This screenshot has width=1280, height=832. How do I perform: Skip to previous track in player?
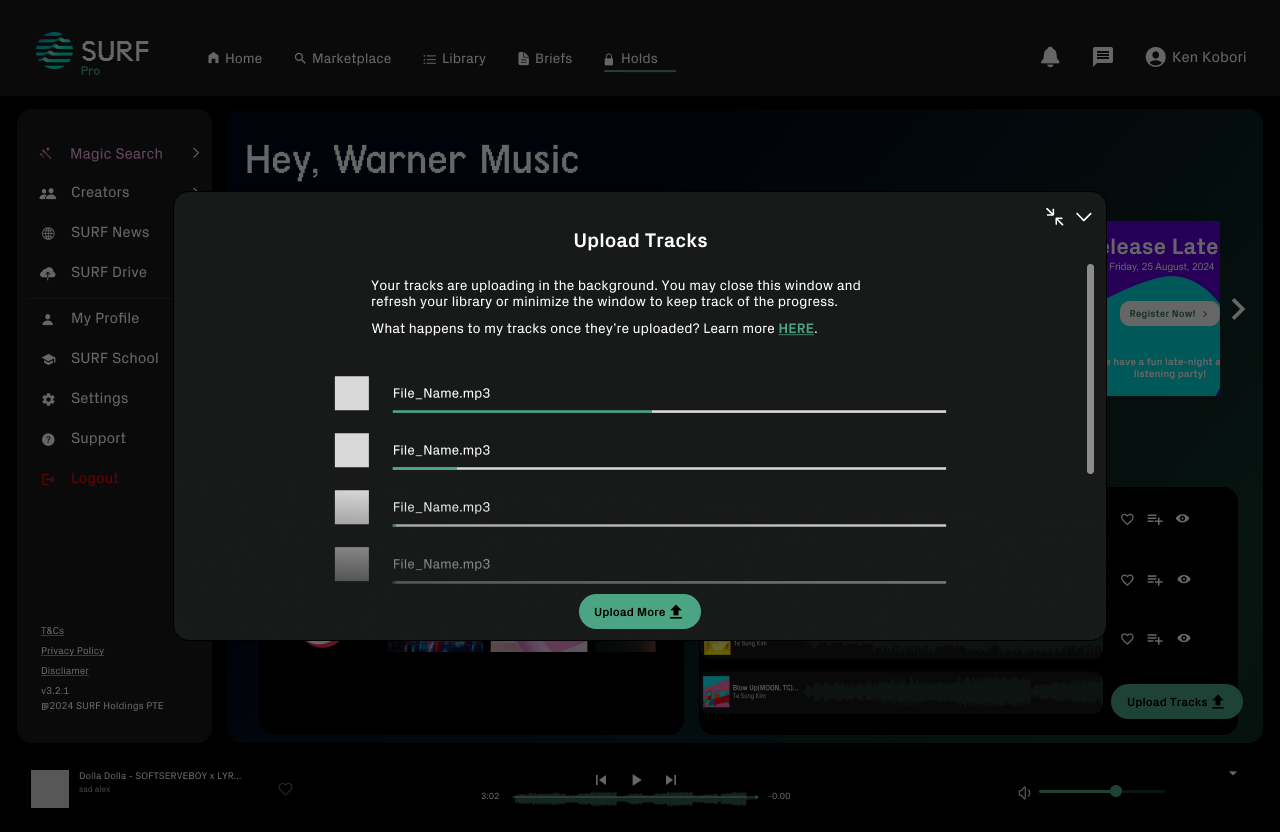pyautogui.click(x=601, y=780)
